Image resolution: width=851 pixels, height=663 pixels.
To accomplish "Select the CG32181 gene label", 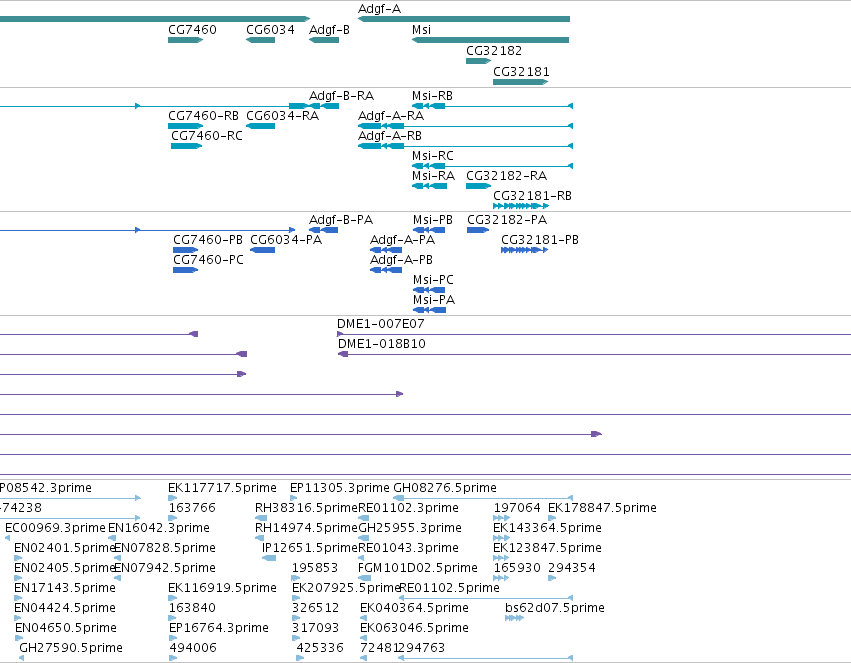I will [x=521, y=72].
